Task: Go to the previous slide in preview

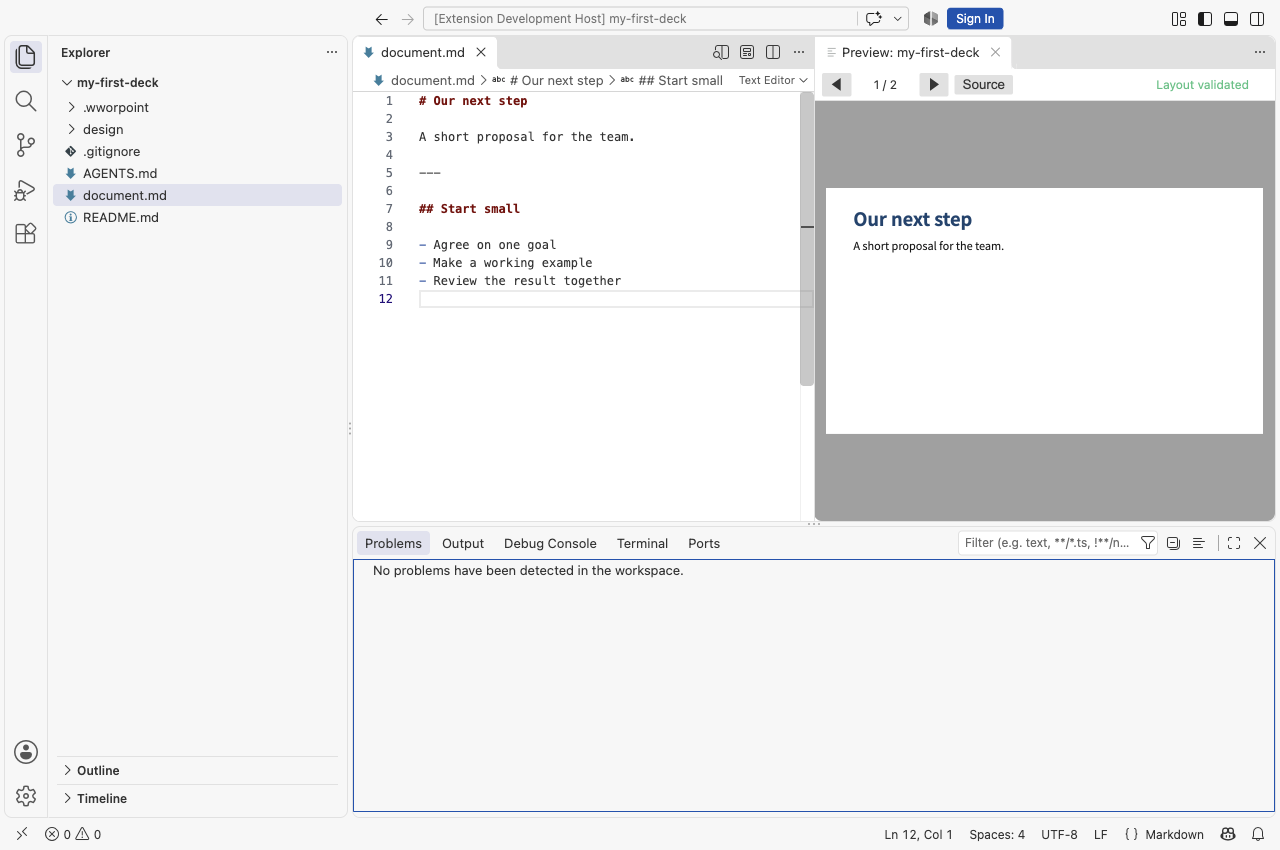Action: point(836,84)
